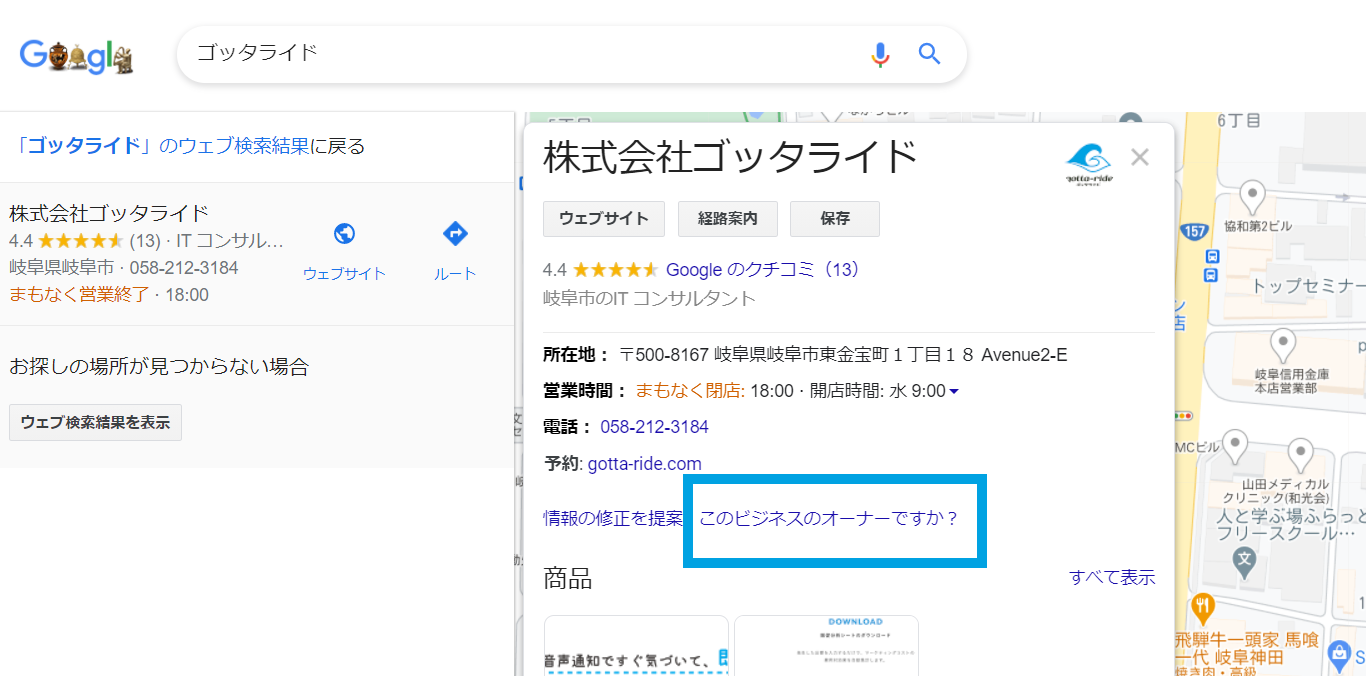Click すべて表示 next to 商品
This screenshot has width=1366, height=676.
[1112, 577]
